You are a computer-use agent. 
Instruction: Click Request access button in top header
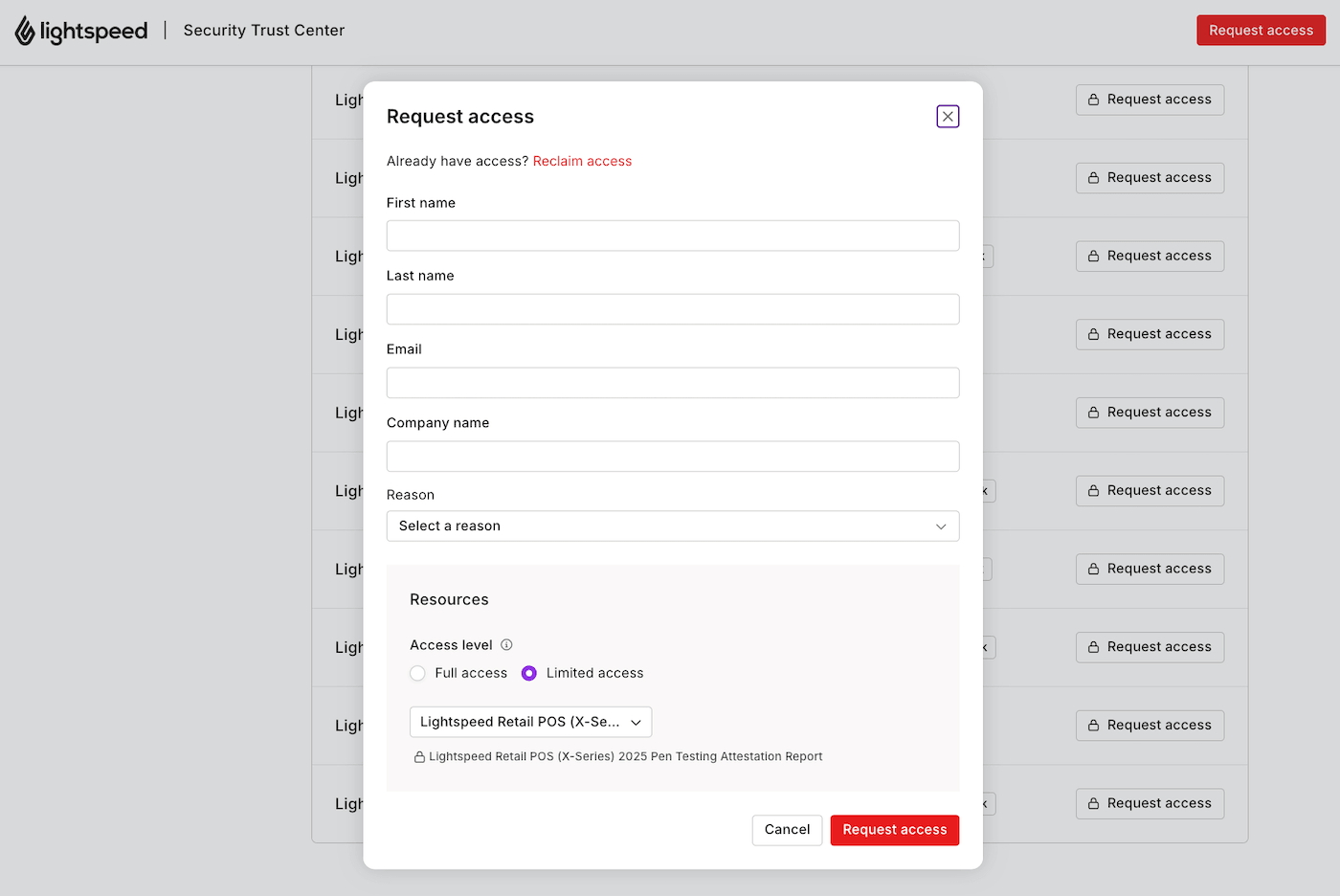1261,31
